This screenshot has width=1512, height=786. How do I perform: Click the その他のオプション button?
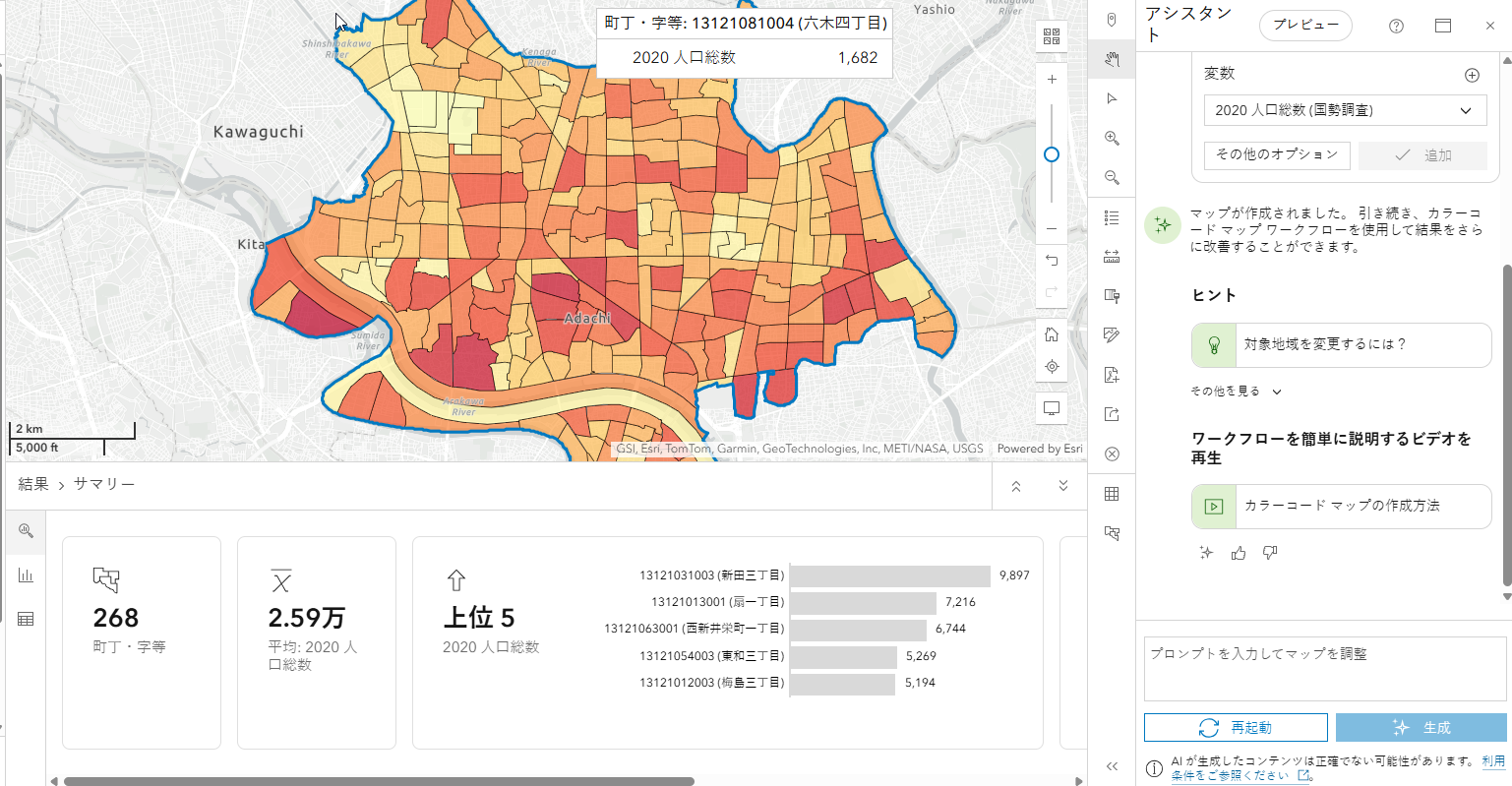pyautogui.click(x=1277, y=154)
